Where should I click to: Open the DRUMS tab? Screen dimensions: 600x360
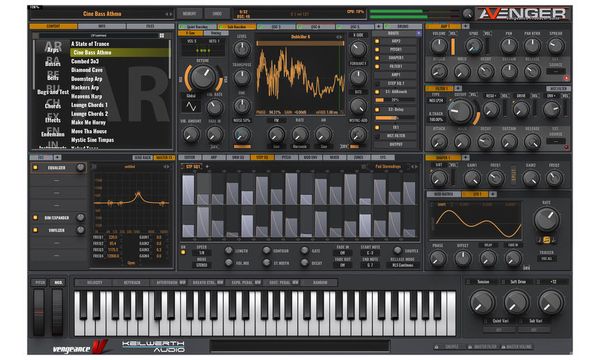(403, 27)
